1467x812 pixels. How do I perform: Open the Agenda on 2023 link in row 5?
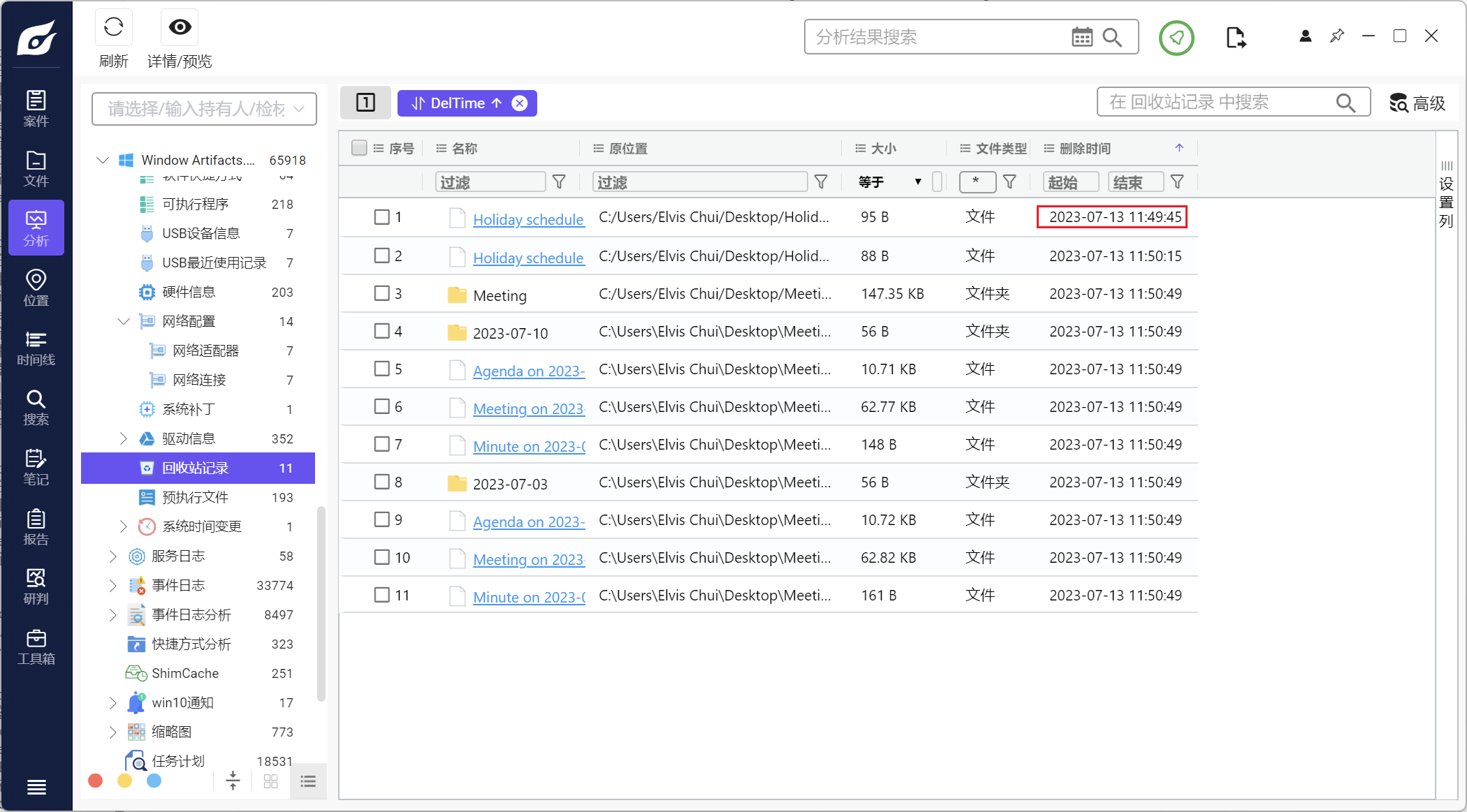coord(529,370)
